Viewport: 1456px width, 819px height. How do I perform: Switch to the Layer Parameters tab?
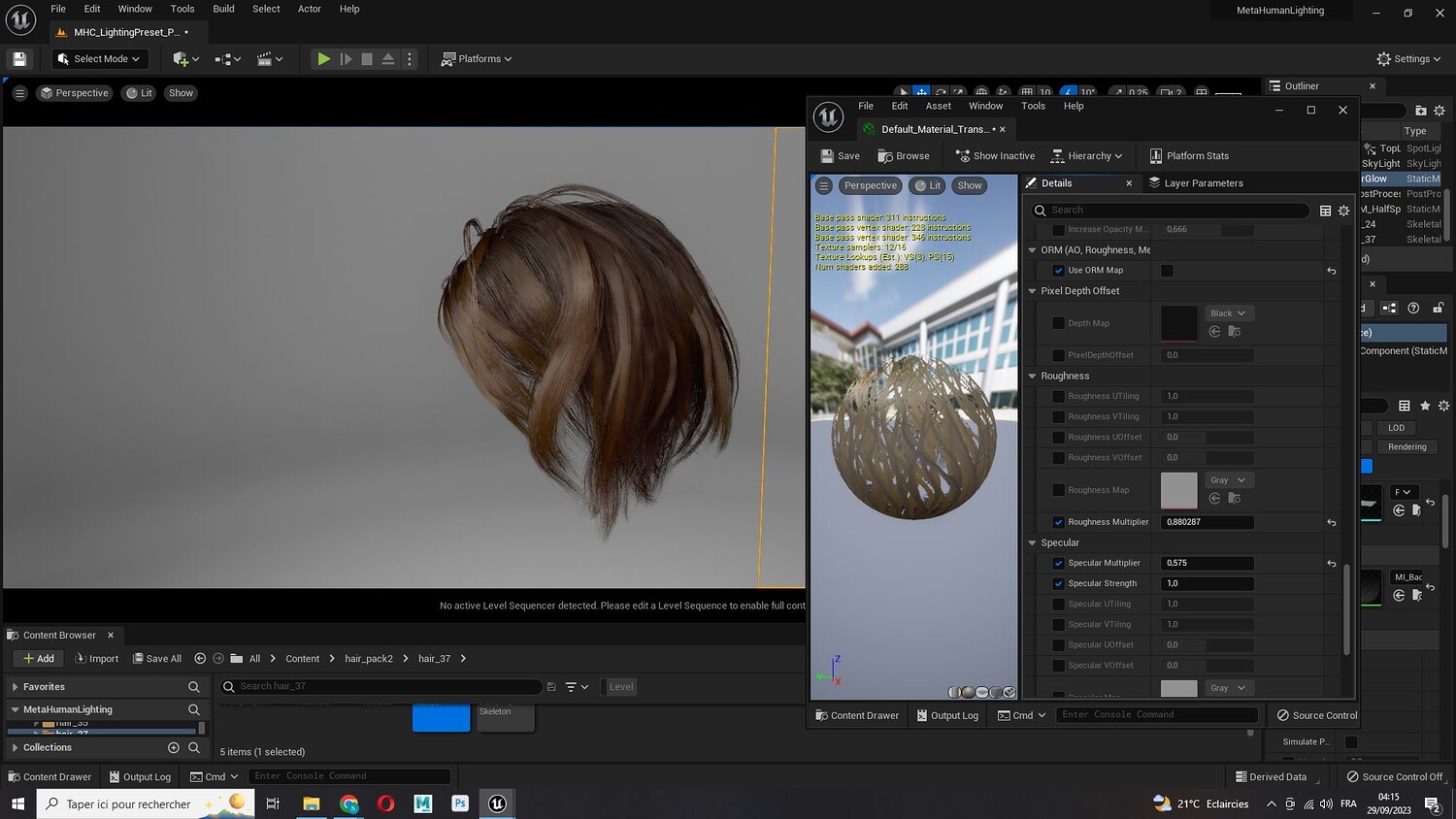(x=1196, y=183)
